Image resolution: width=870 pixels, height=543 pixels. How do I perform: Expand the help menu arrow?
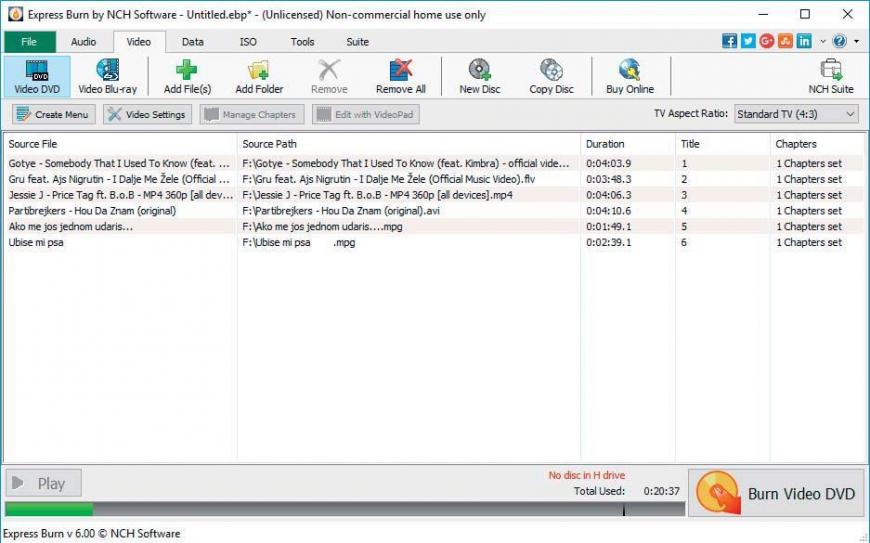point(856,42)
